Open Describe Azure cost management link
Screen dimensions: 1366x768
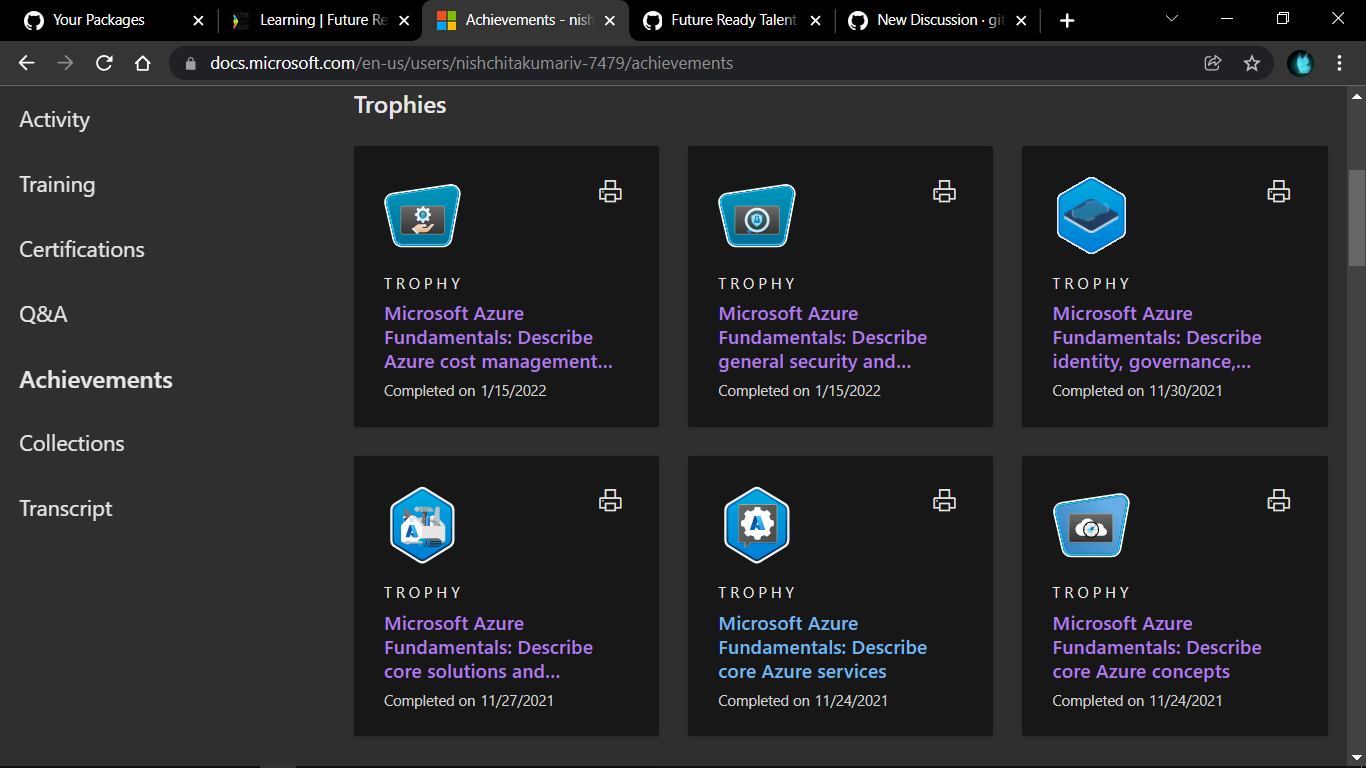498,338
